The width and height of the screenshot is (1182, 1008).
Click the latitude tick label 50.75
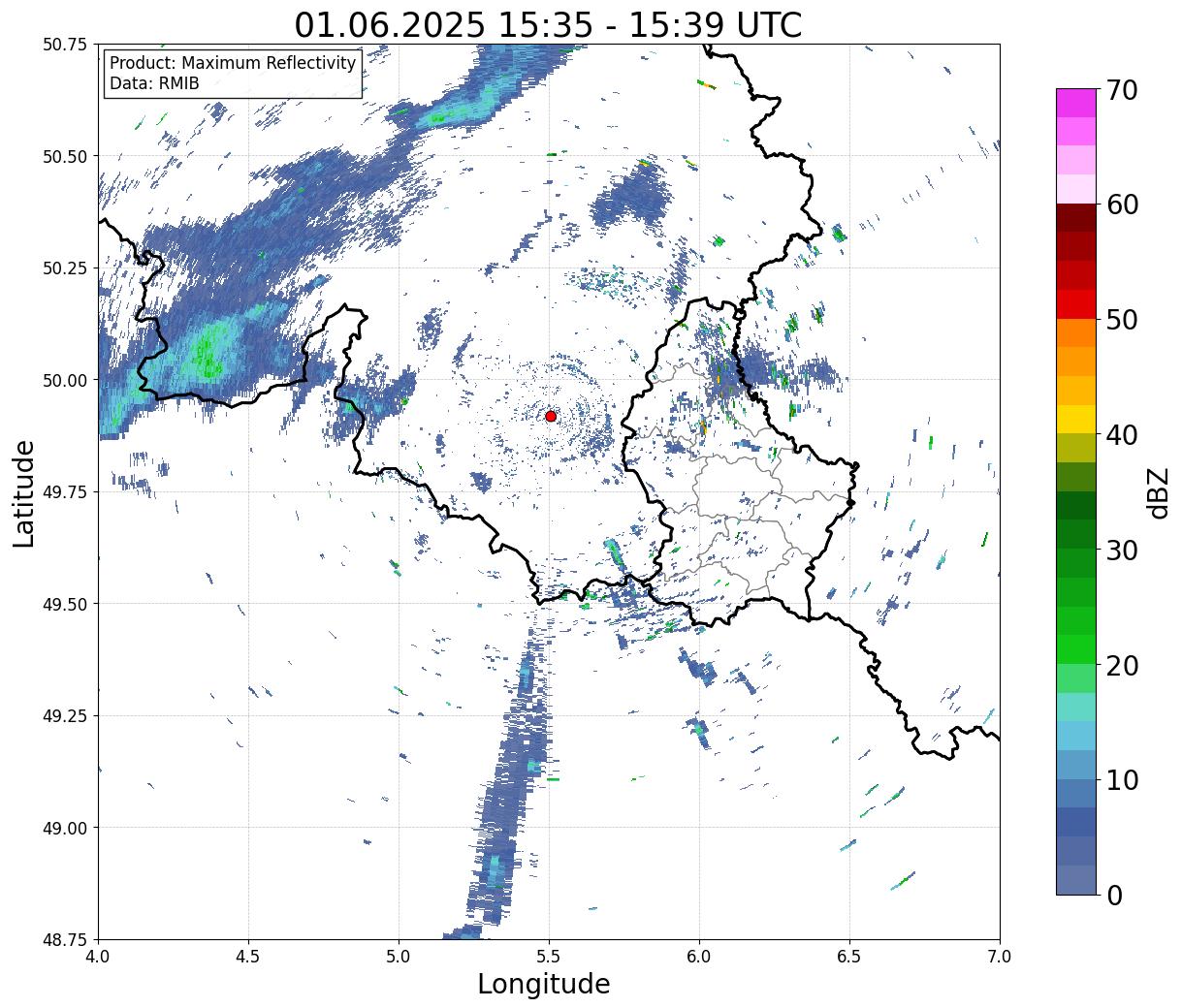pos(65,45)
